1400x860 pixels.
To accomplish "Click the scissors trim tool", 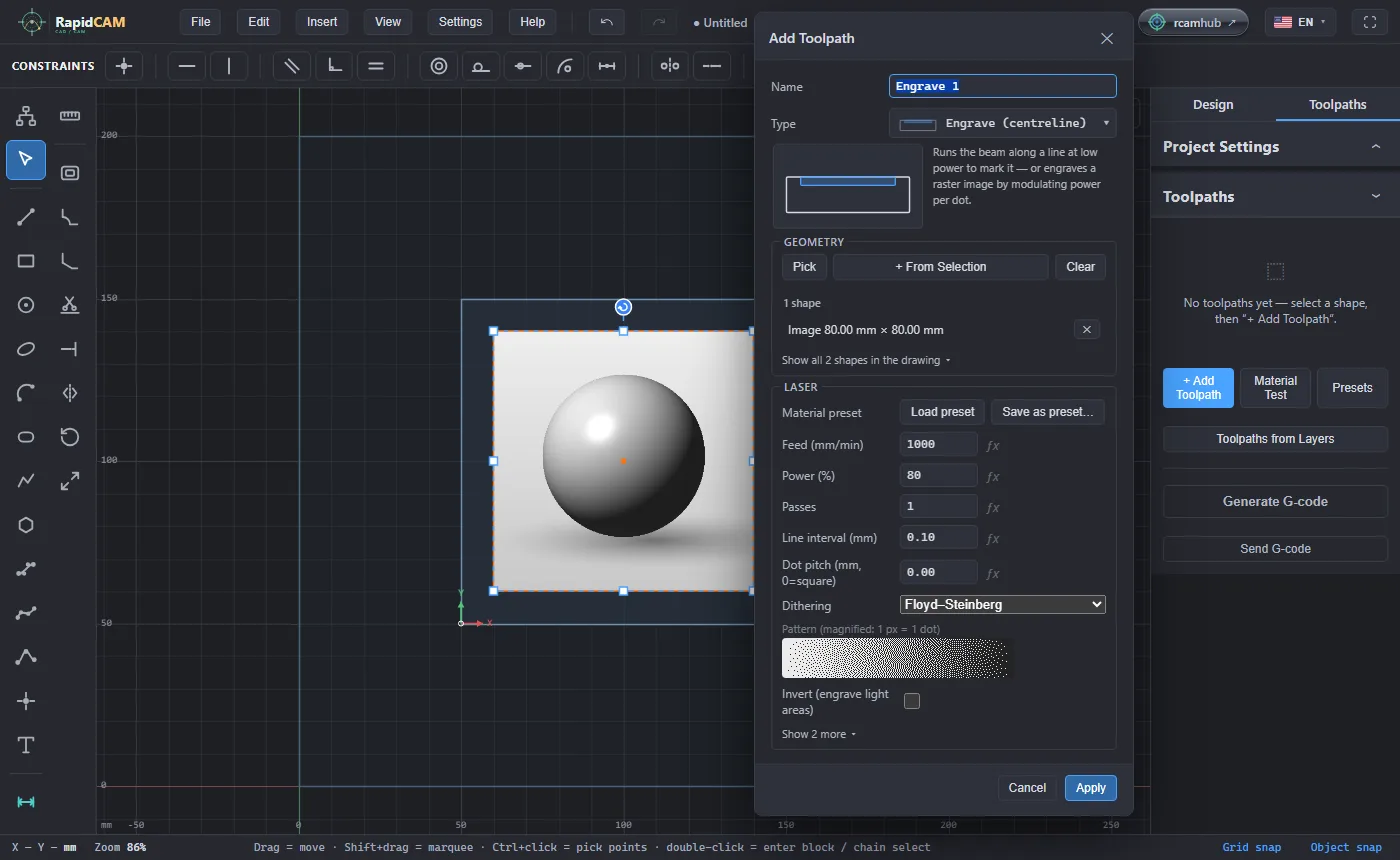I will (69, 305).
